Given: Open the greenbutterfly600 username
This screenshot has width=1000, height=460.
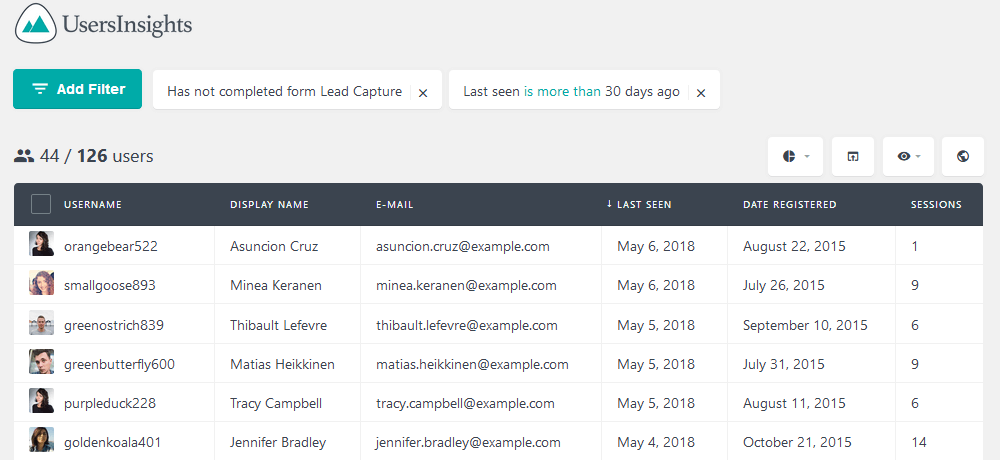Looking at the screenshot, I should click(x=119, y=364).
